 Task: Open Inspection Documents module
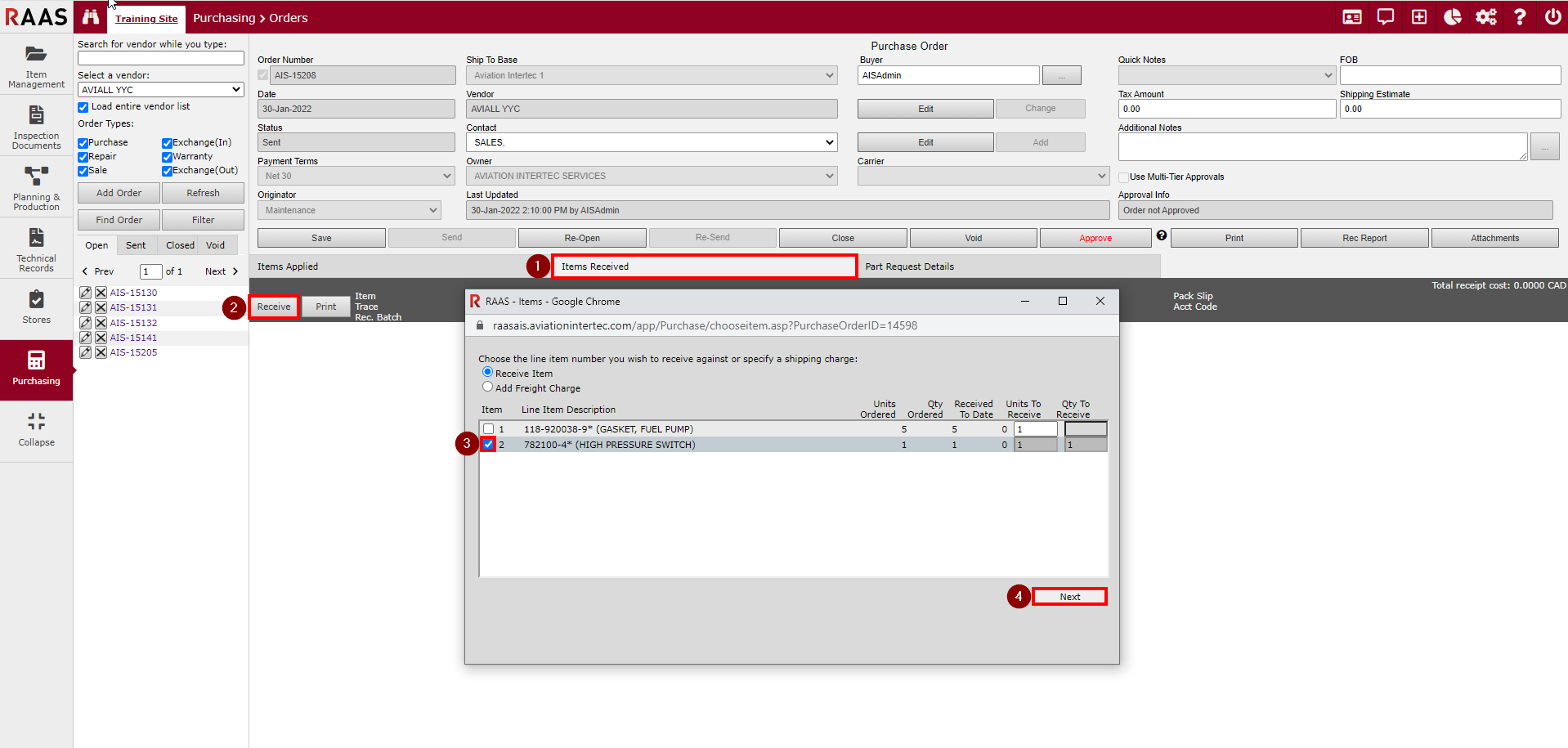(x=36, y=127)
